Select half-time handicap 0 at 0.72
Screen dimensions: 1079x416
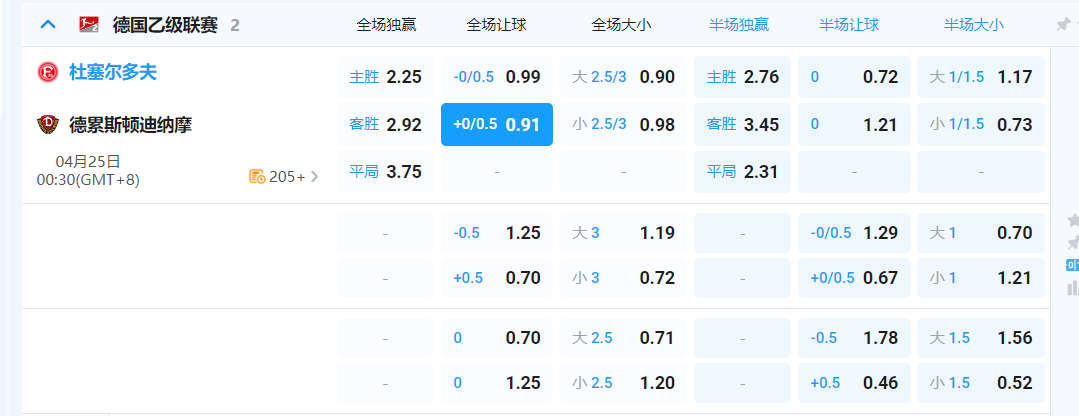pos(854,76)
